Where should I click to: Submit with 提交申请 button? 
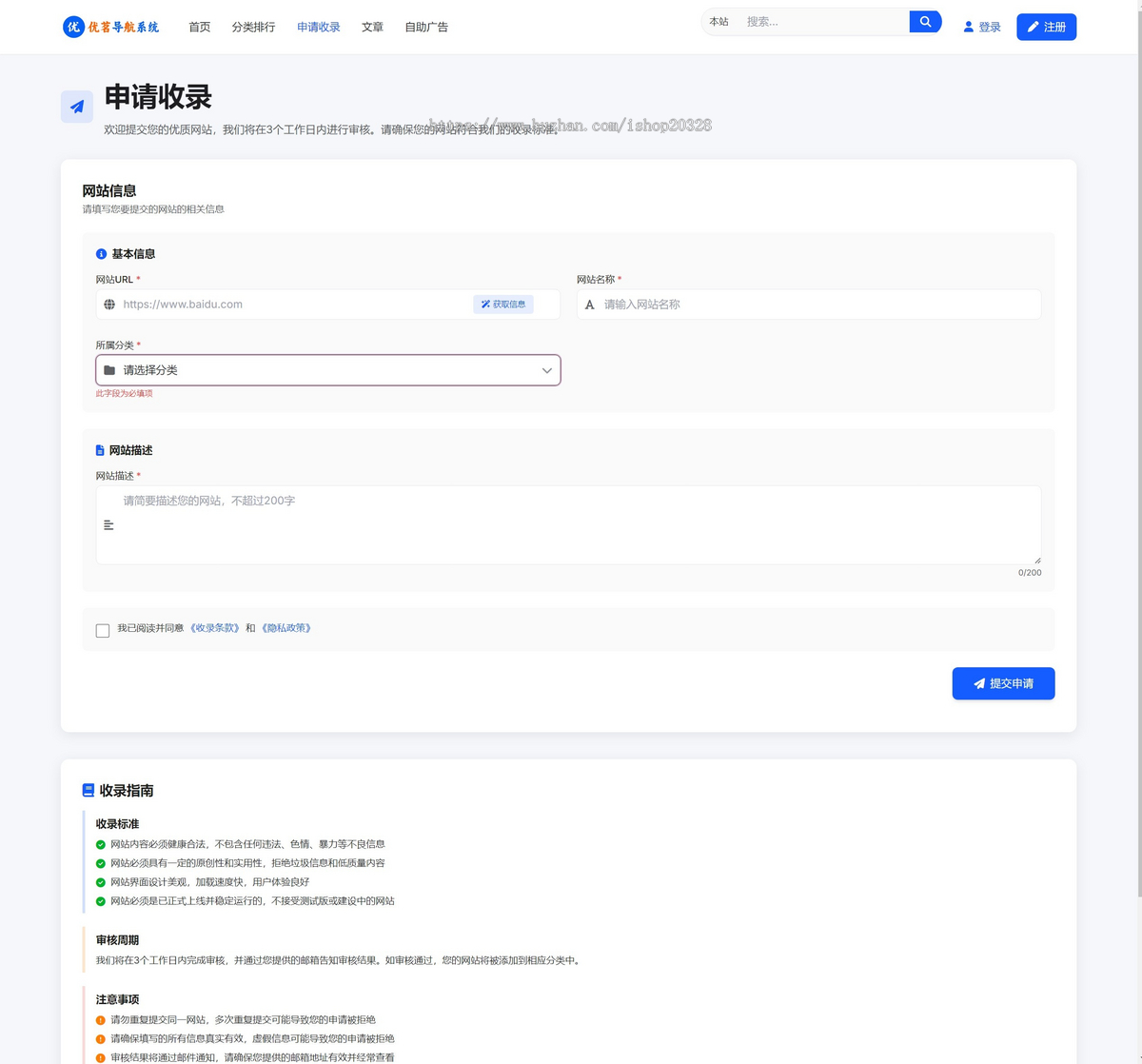click(x=1003, y=683)
